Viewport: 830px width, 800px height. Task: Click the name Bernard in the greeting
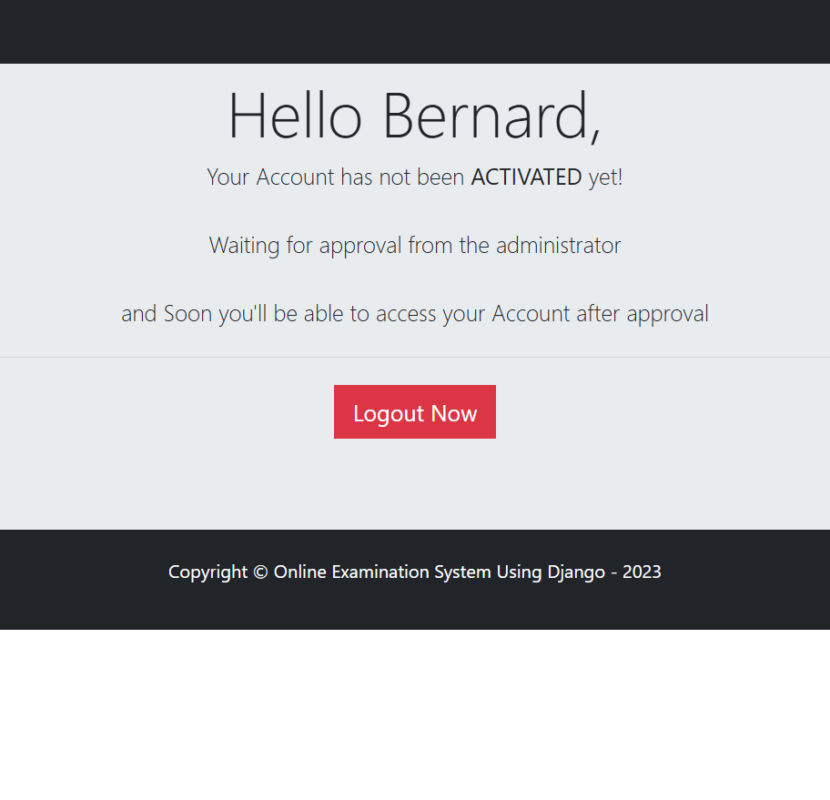[491, 115]
